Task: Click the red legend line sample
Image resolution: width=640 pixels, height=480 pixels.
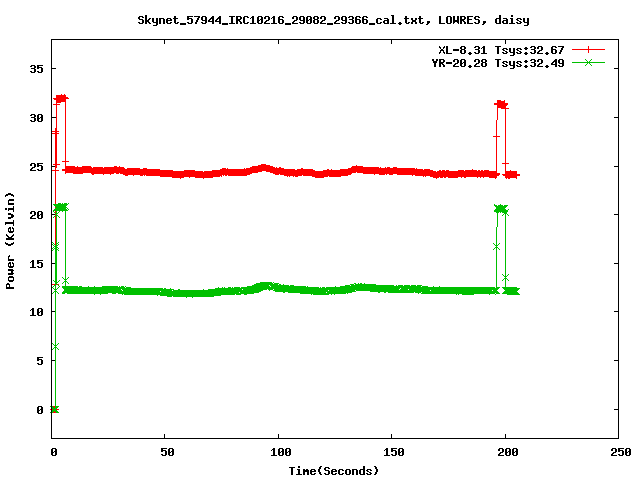Action: point(588,50)
